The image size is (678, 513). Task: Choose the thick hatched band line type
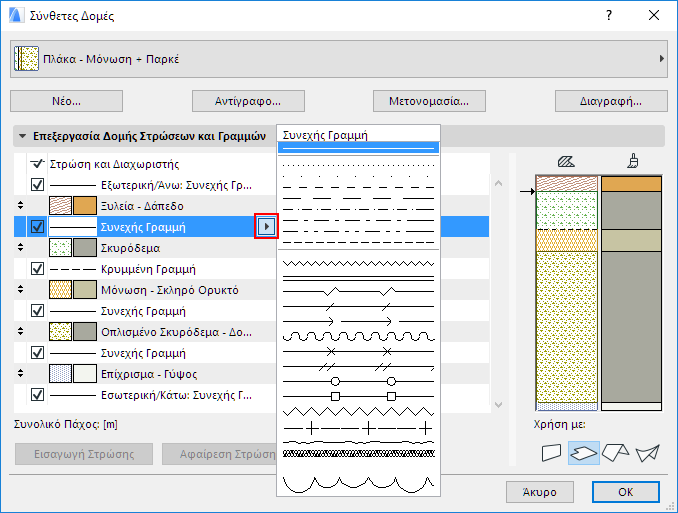click(x=358, y=453)
